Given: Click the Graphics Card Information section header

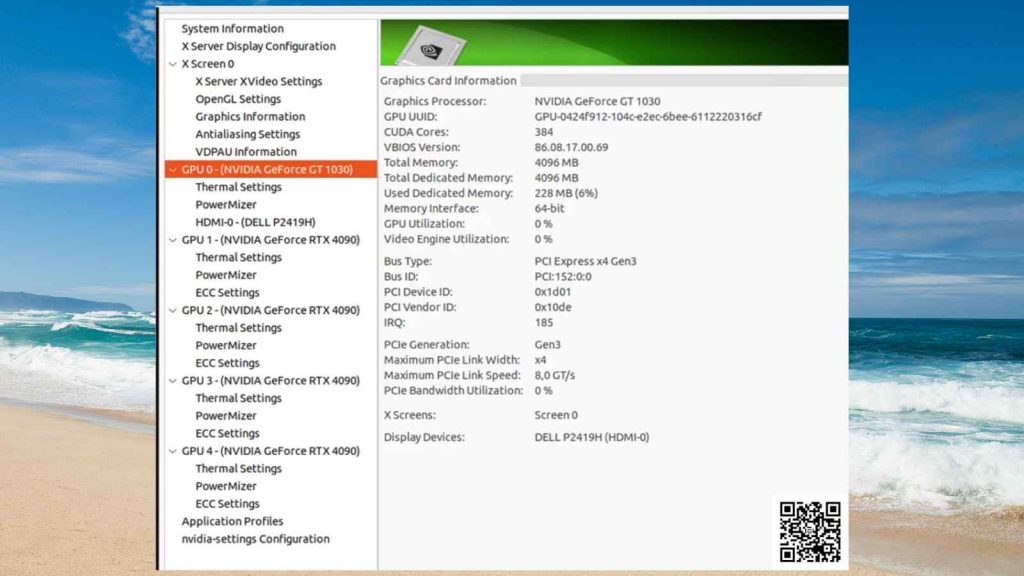Looking at the screenshot, I should 448,81.
